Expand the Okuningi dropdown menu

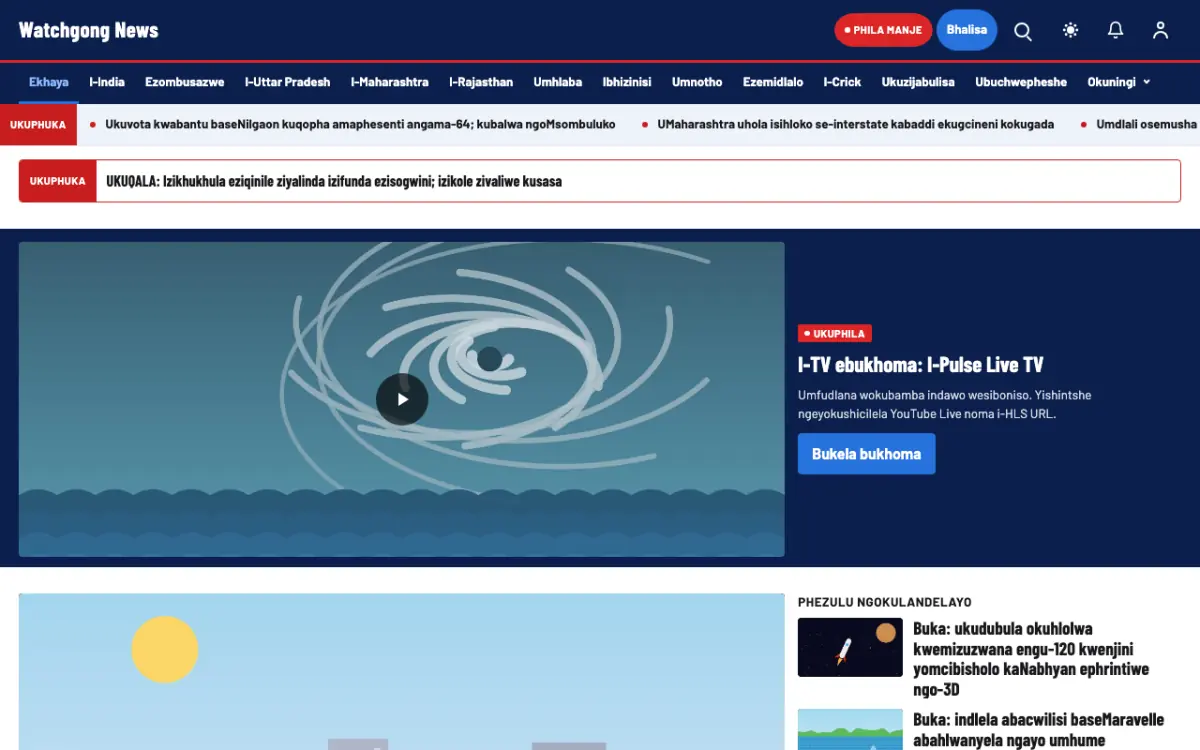pyautogui.click(x=1119, y=82)
